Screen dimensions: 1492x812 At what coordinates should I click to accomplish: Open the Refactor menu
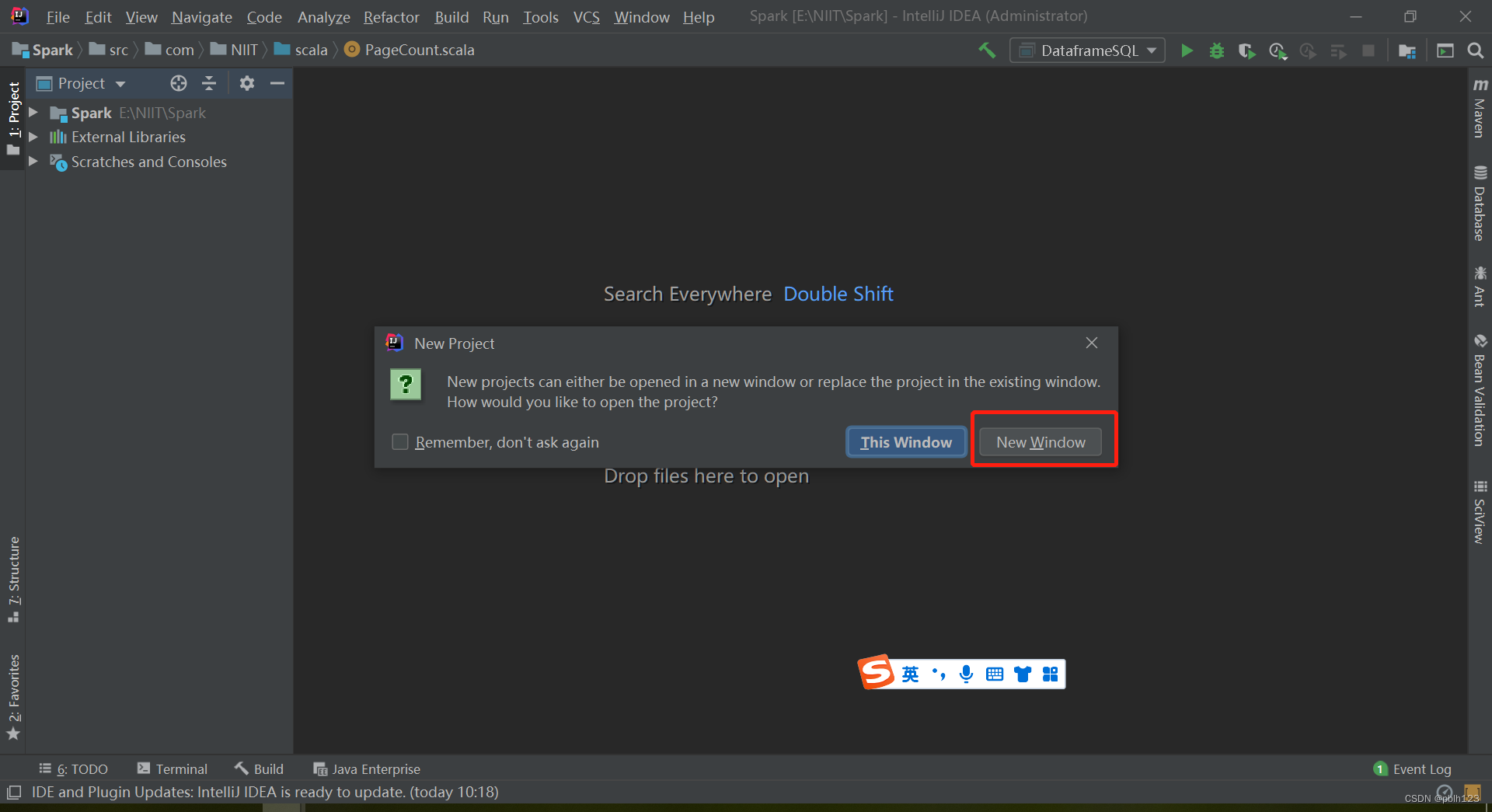point(391,17)
